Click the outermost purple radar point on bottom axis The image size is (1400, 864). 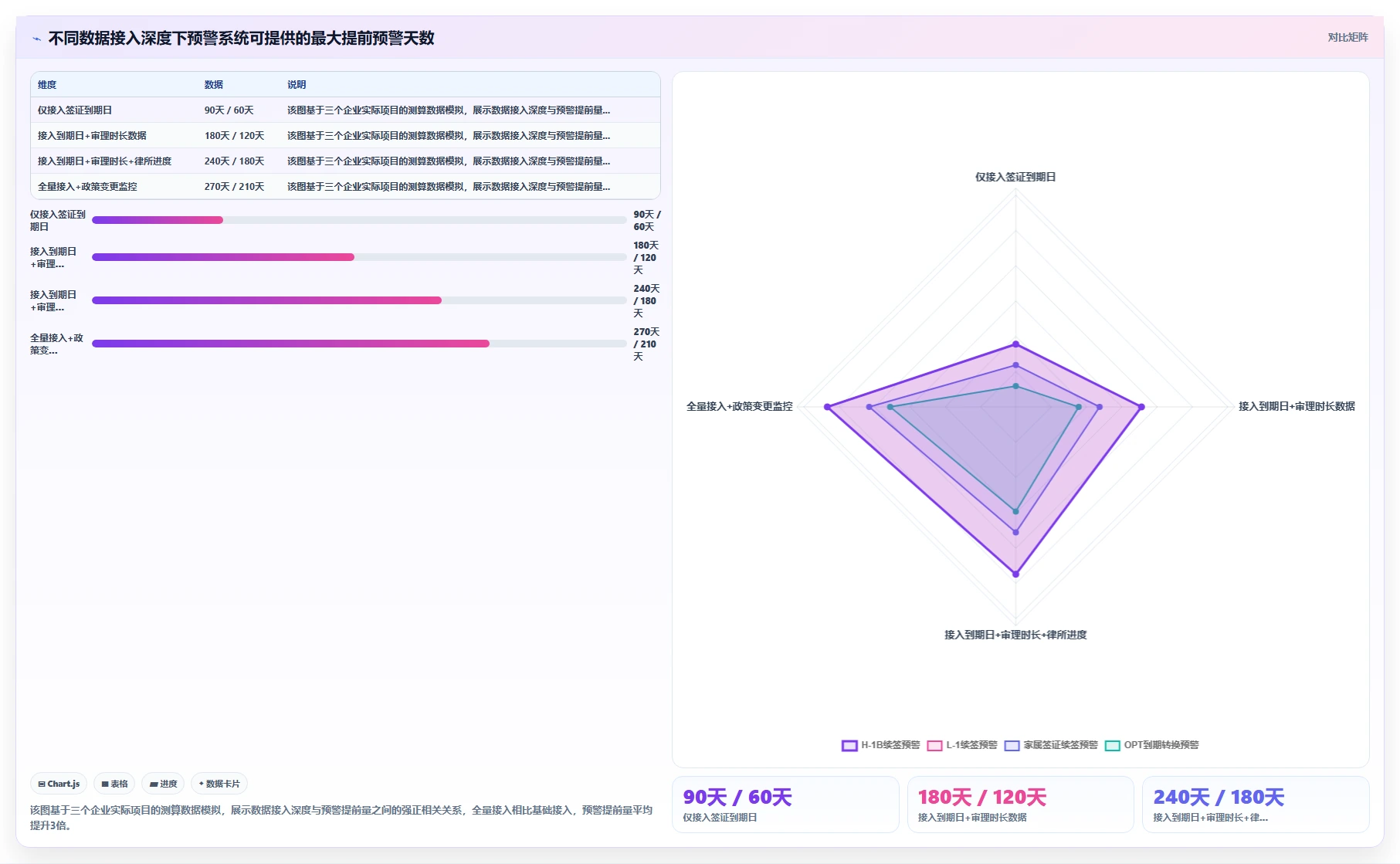click(1015, 574)
